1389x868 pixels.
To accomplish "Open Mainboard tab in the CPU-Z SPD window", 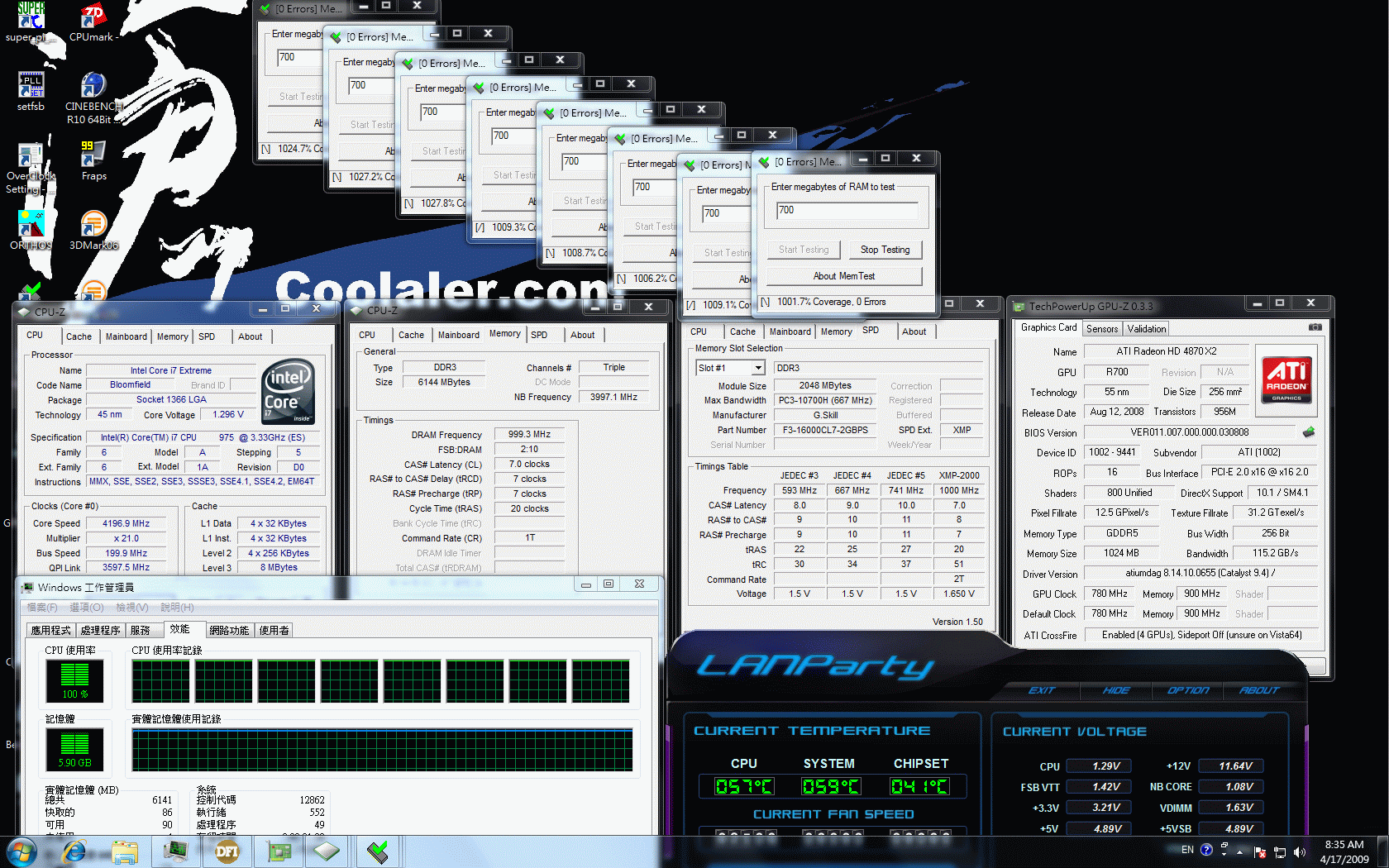I will point(790,331).
